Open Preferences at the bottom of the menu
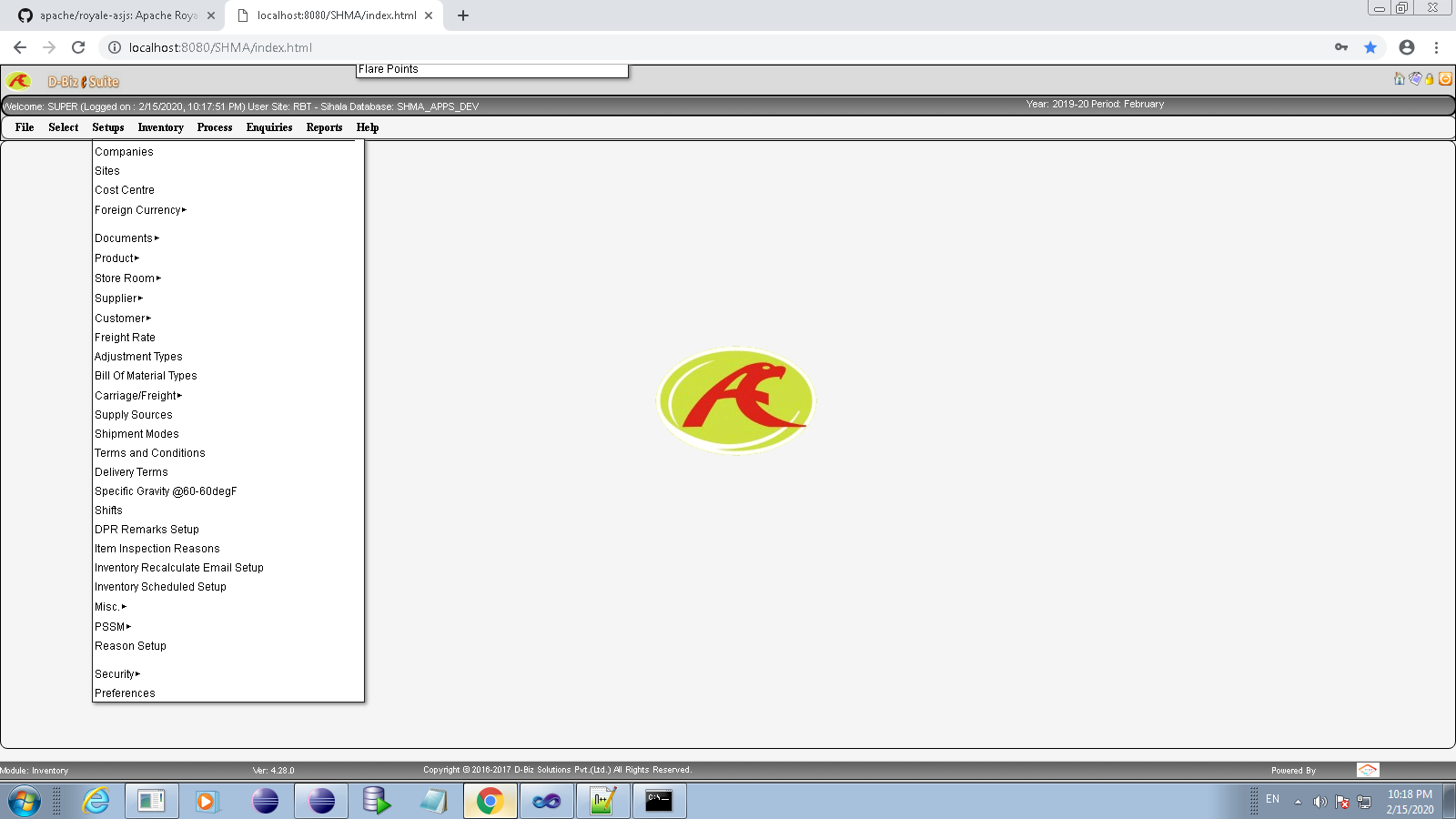This screenshot has height=819, width=1456. click(125, 693)
